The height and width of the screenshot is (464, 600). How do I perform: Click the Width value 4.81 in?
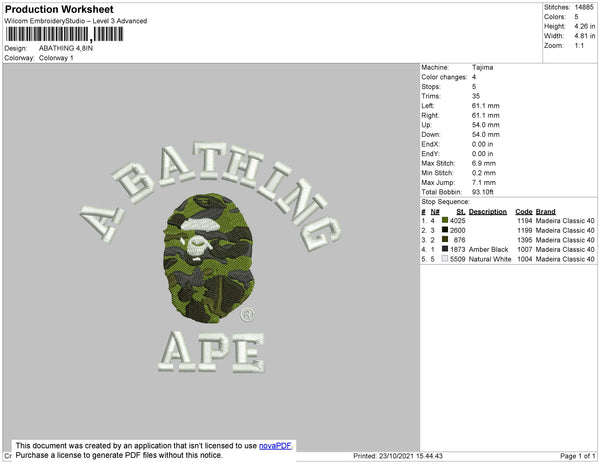(x=585, y=36)
